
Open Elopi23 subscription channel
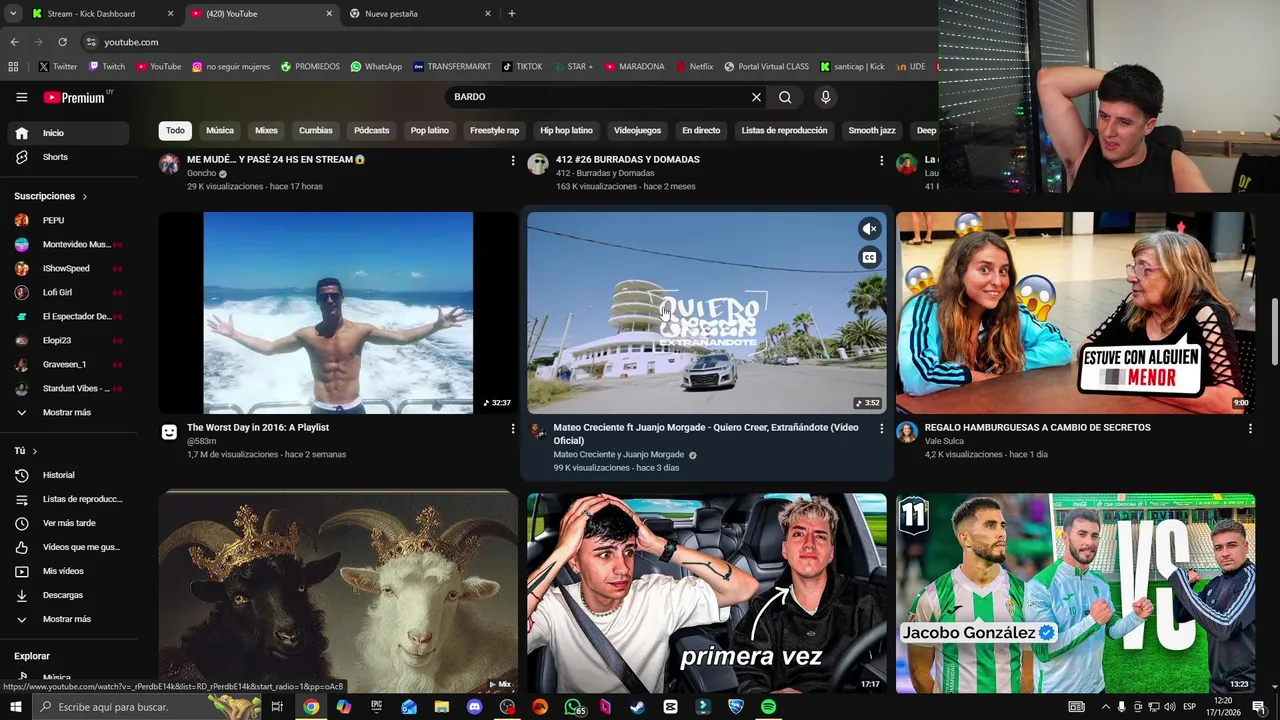coord(68,340)
